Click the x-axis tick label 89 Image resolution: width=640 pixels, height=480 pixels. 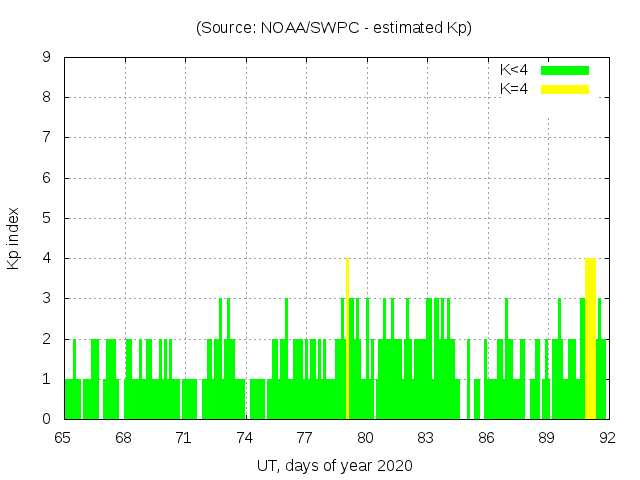(x=546, y=437)
